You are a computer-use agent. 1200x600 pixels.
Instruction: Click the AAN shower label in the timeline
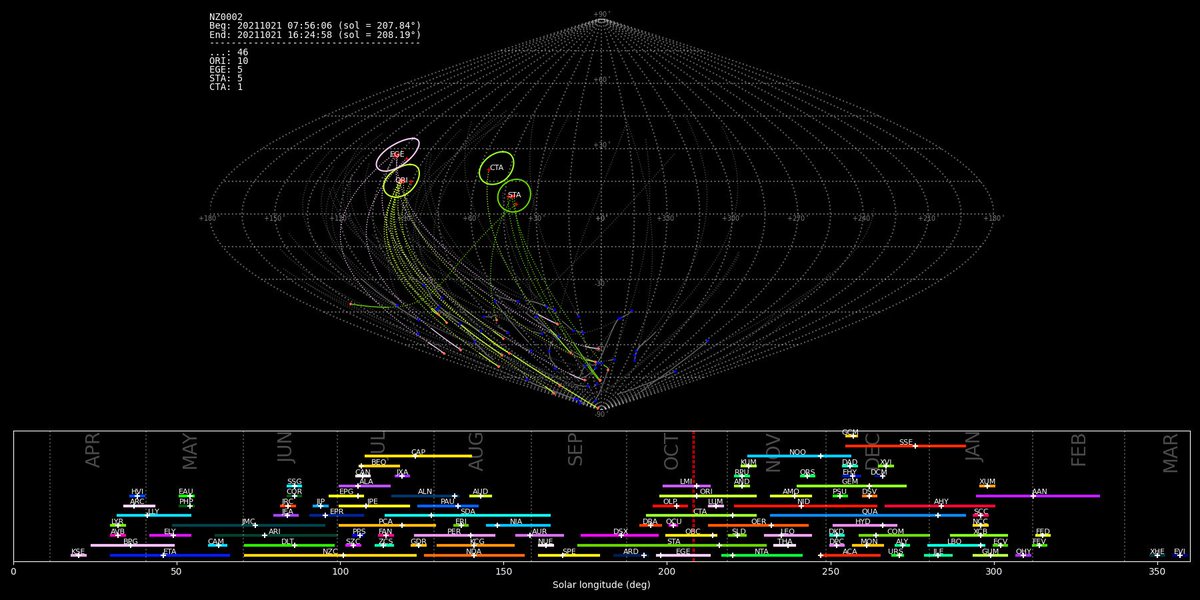click(x=1040, y=491)
